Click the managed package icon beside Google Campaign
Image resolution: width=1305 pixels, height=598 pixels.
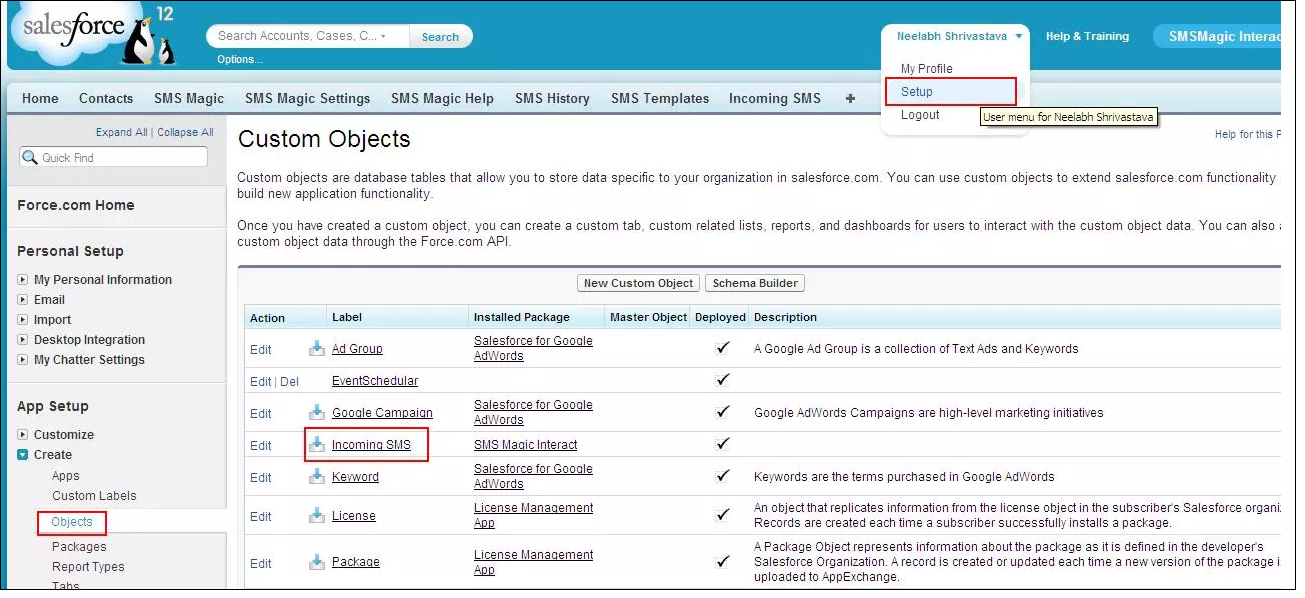click(317, 412)
